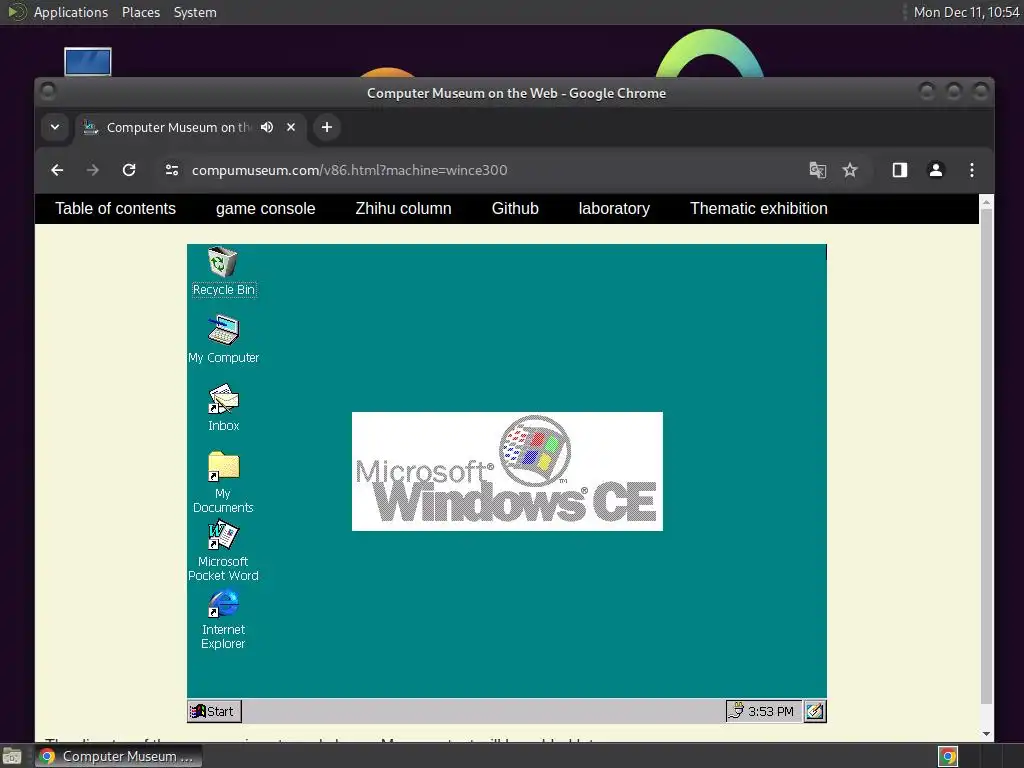Open the Applications menu
Image resolution: width=1024 pixels, height=768 pixels.
[71, 12]
